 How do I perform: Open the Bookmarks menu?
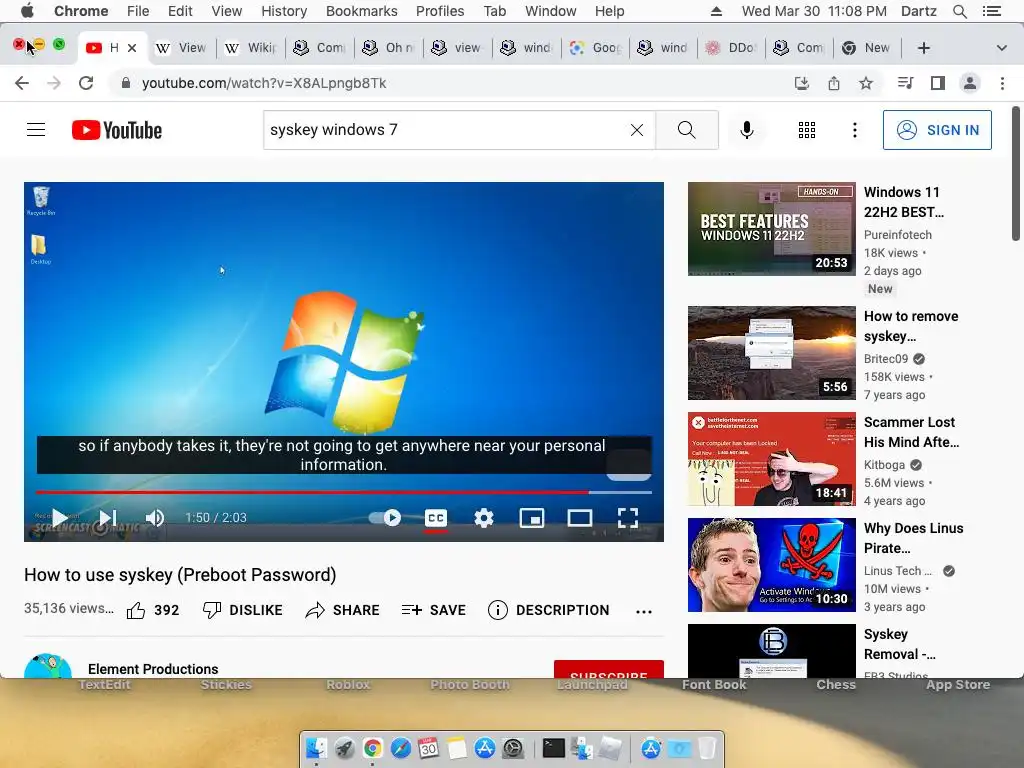coord(362,11)
